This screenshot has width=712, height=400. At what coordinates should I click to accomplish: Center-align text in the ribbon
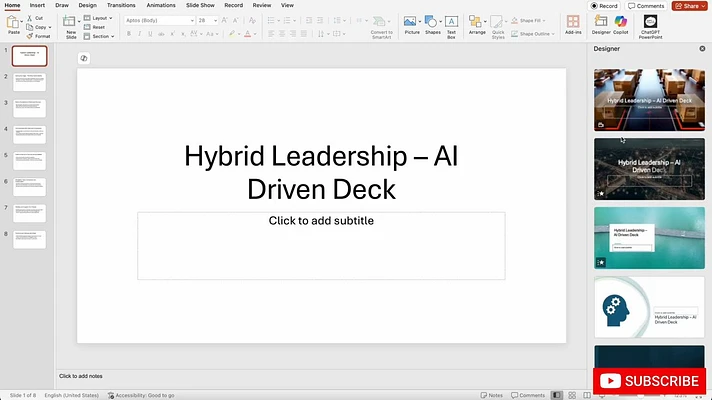pos(282,34)
